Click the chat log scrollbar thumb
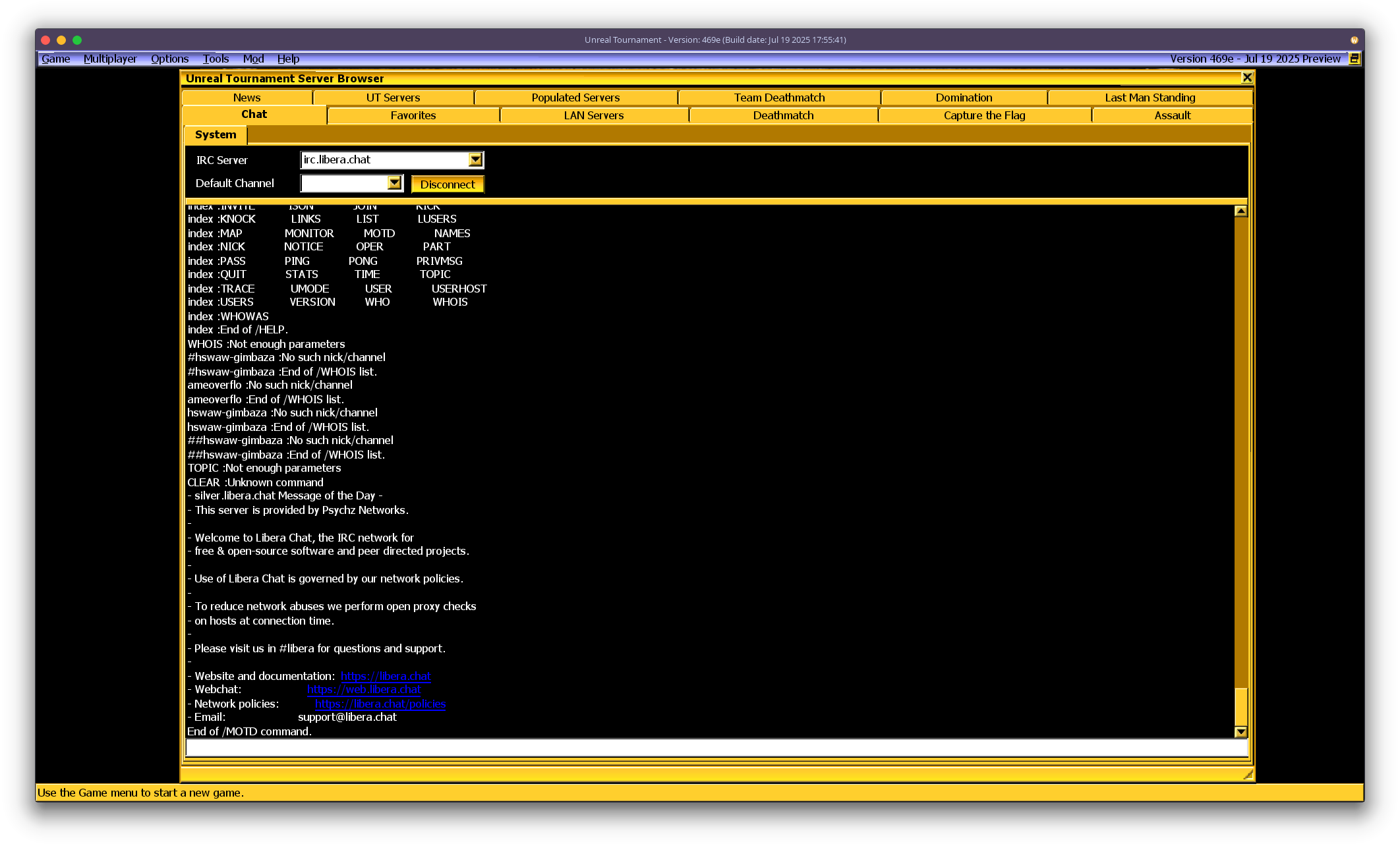Image resolution: width=1400 pixels, height=846 pixels. pyautogui.click(x=1240, y=706)
